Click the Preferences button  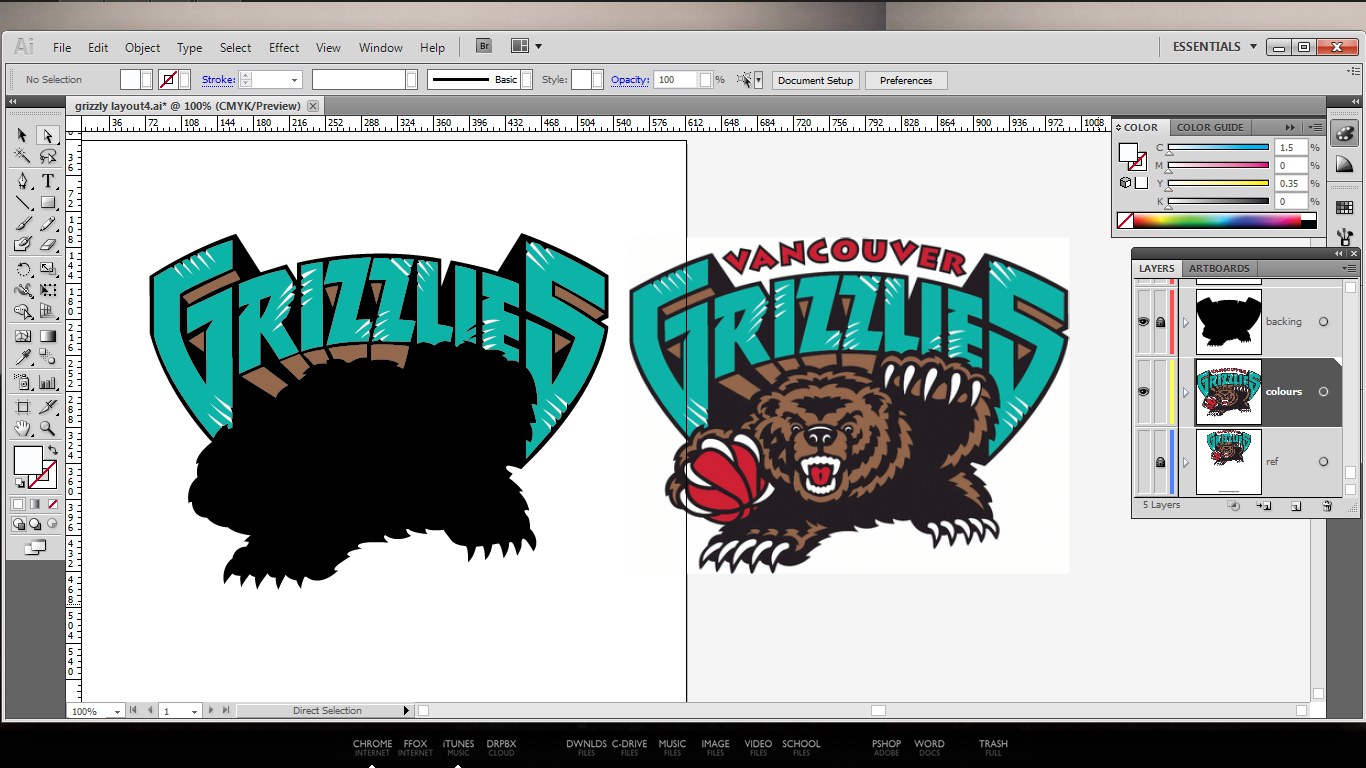tap(906, 80)
